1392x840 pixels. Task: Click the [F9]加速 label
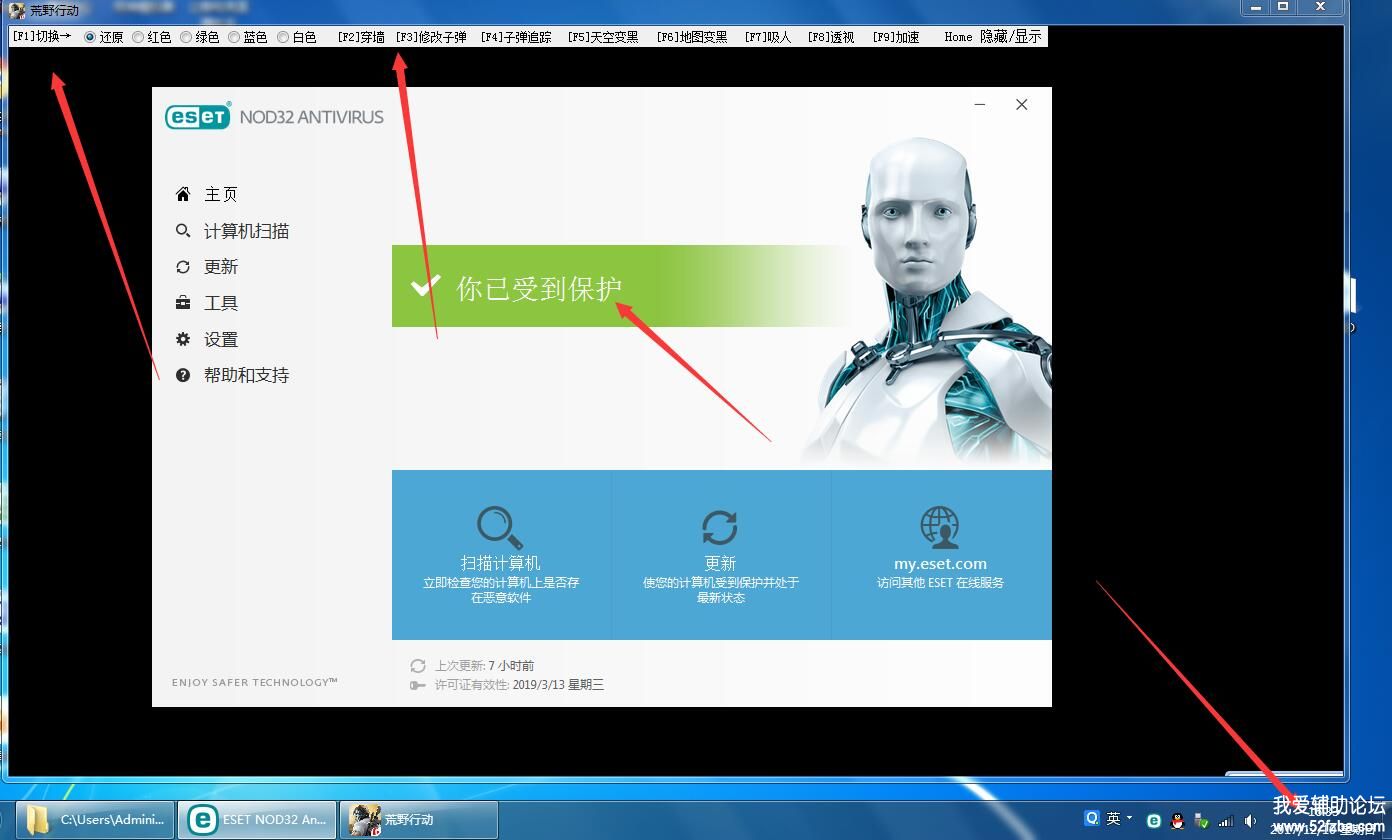pos(896,37)
